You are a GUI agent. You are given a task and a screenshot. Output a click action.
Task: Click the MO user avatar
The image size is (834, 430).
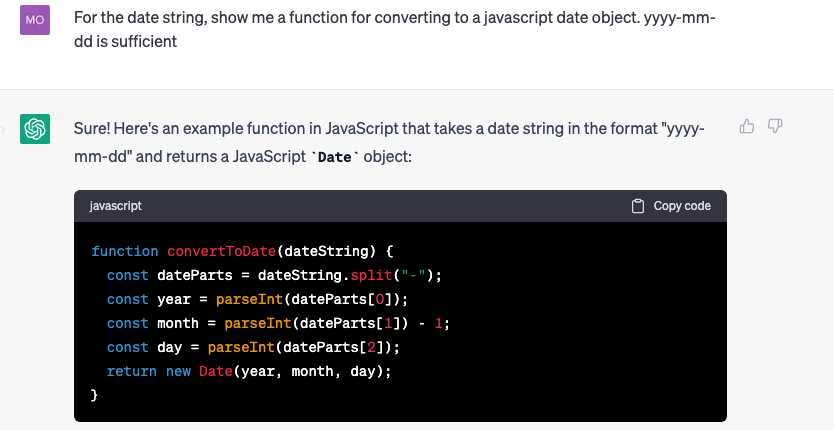[x=35, y=20]
